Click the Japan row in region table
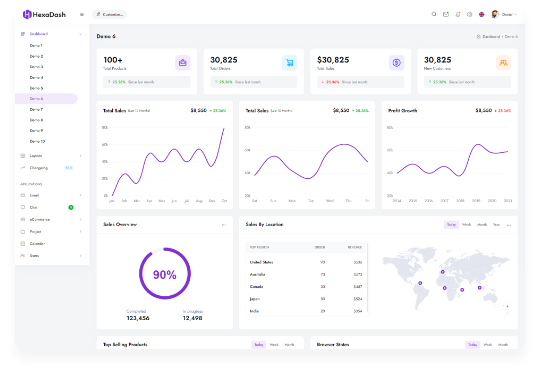 306,299
